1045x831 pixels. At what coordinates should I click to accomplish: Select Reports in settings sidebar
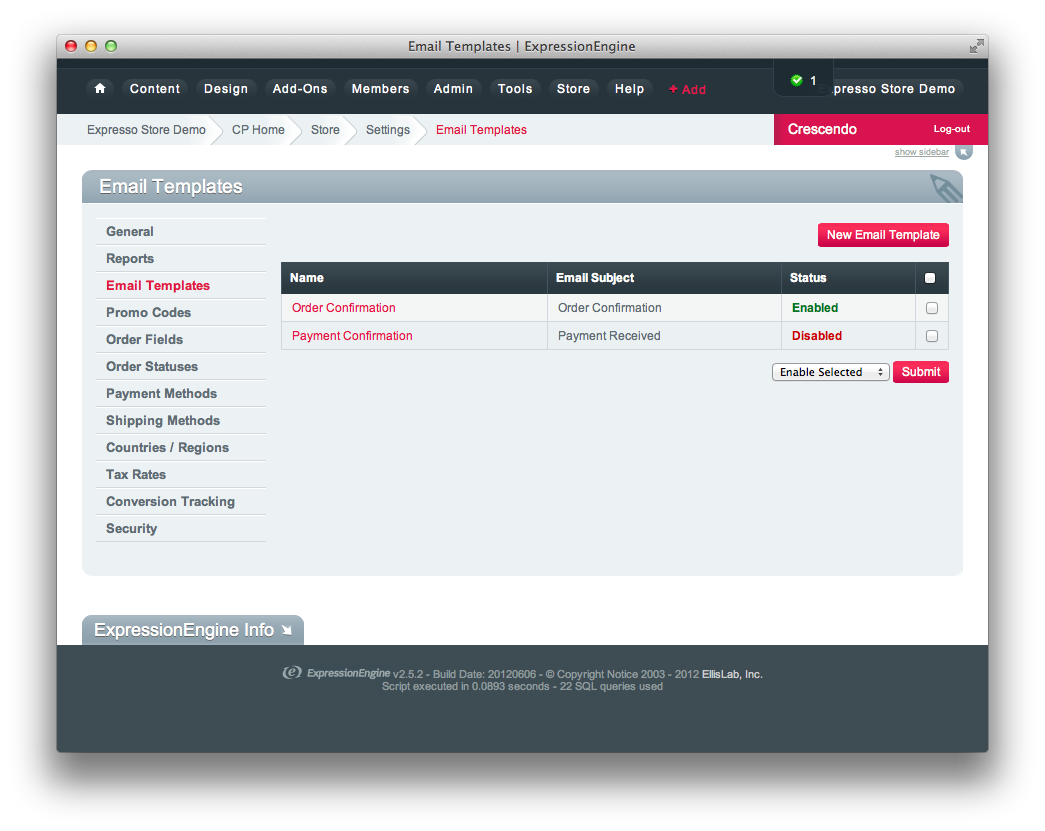[x=181, y=259]
